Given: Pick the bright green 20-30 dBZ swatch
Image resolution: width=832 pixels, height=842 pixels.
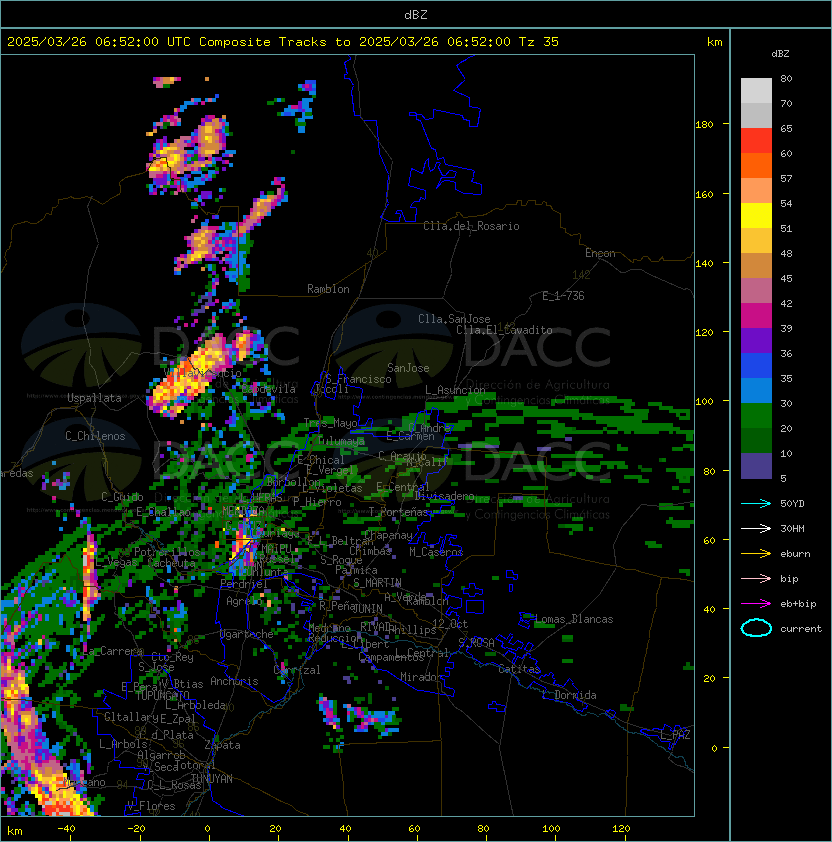Looking at the screenshot, I should pyautogui.click(x=756, y=416).
